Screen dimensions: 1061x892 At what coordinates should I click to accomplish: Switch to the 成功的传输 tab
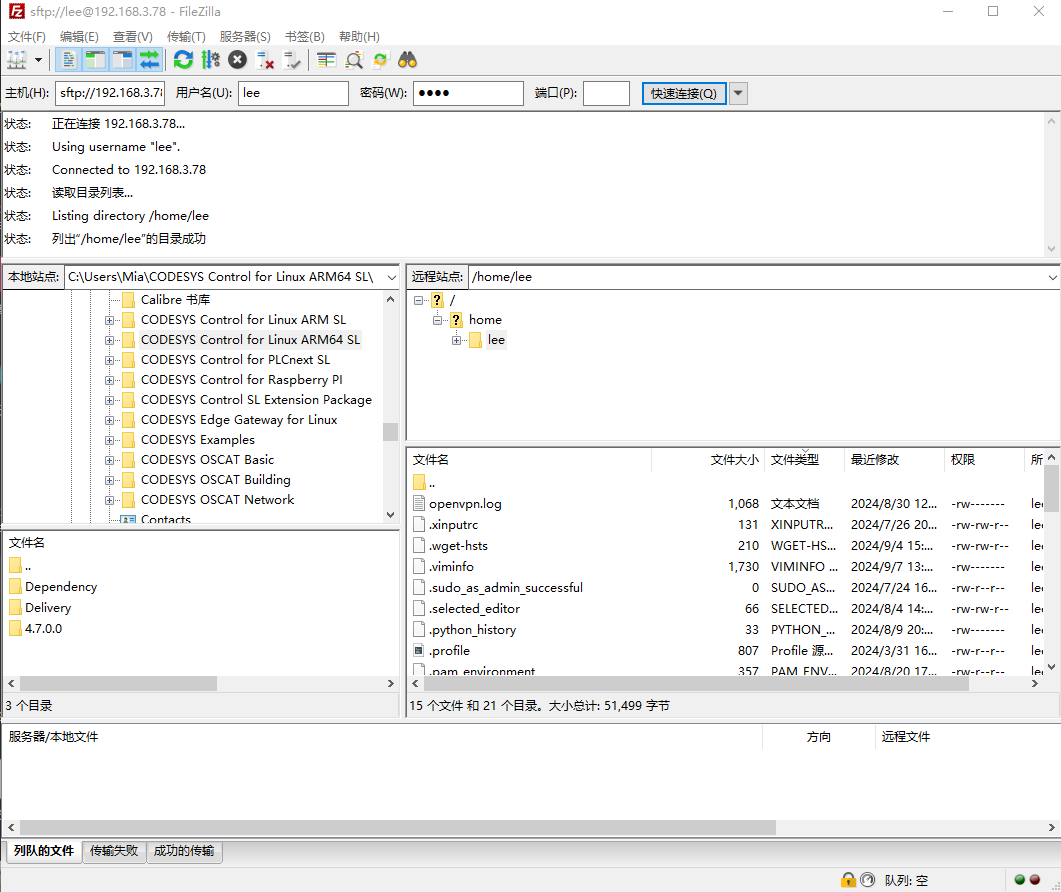point(184,851)
